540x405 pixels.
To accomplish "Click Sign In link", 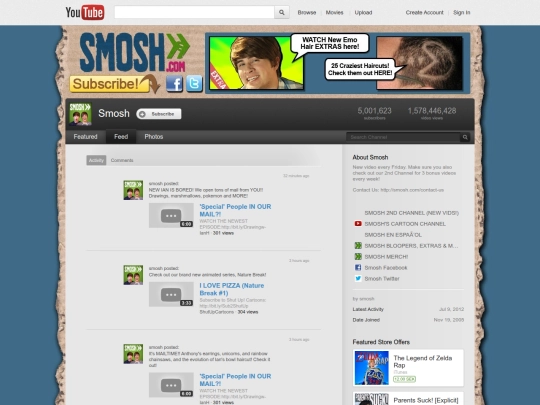I will (461, 12).
